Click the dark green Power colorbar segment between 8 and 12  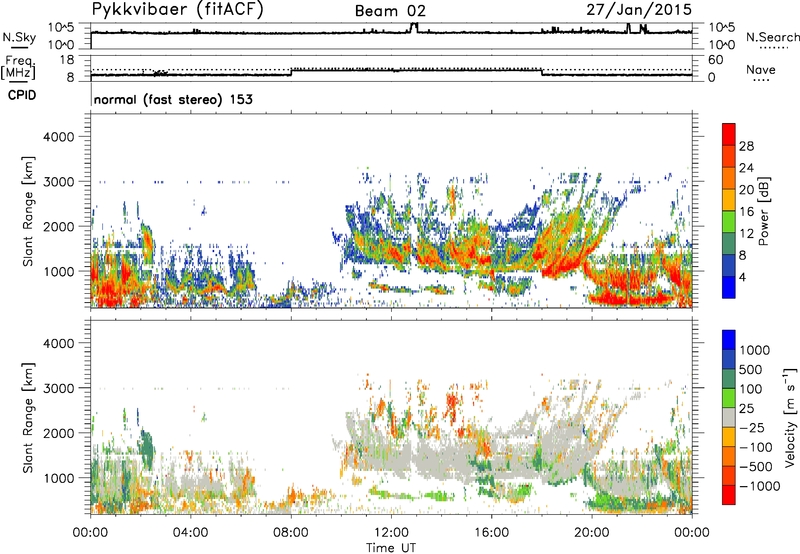click(x=729, y=243)
